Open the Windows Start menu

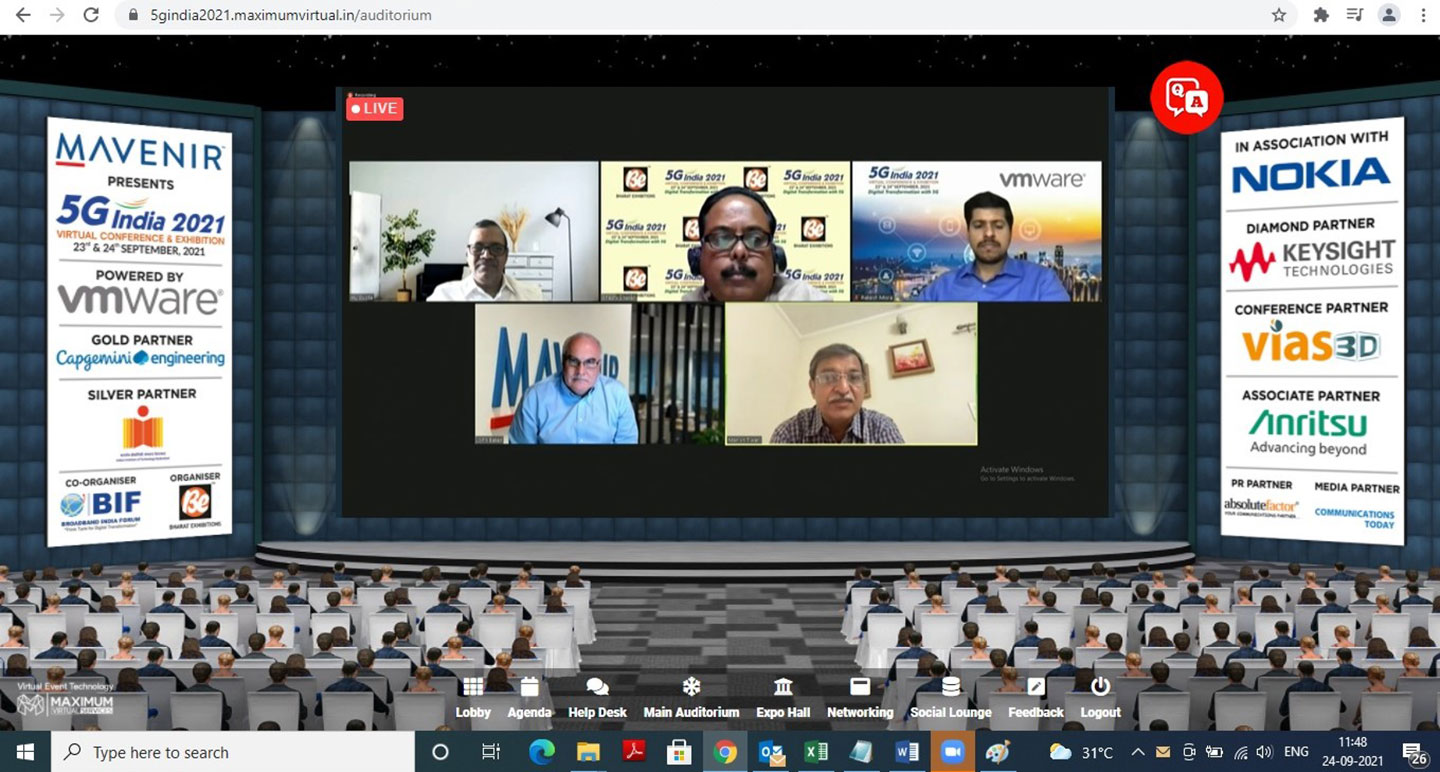point(24,752)
